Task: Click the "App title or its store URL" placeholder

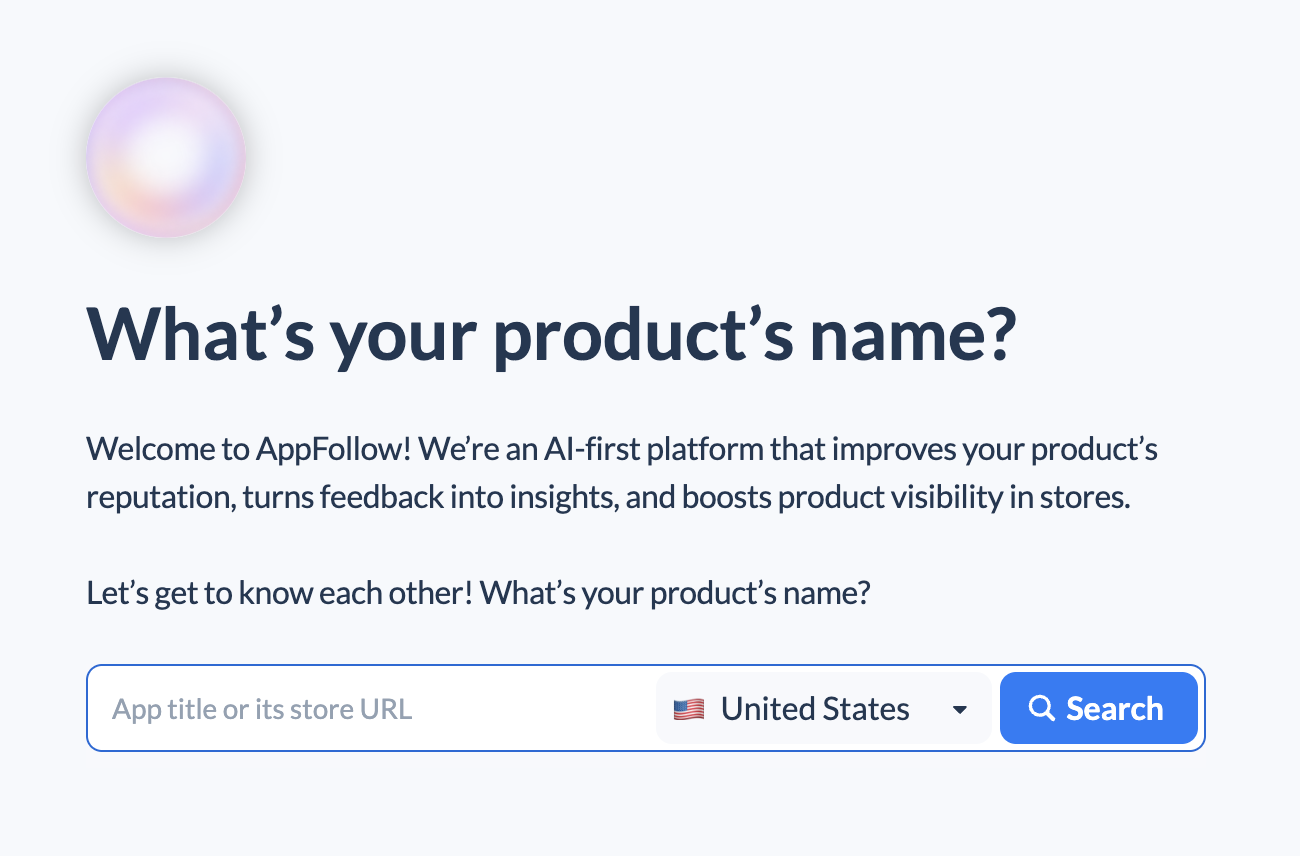Action: (262, 709)
